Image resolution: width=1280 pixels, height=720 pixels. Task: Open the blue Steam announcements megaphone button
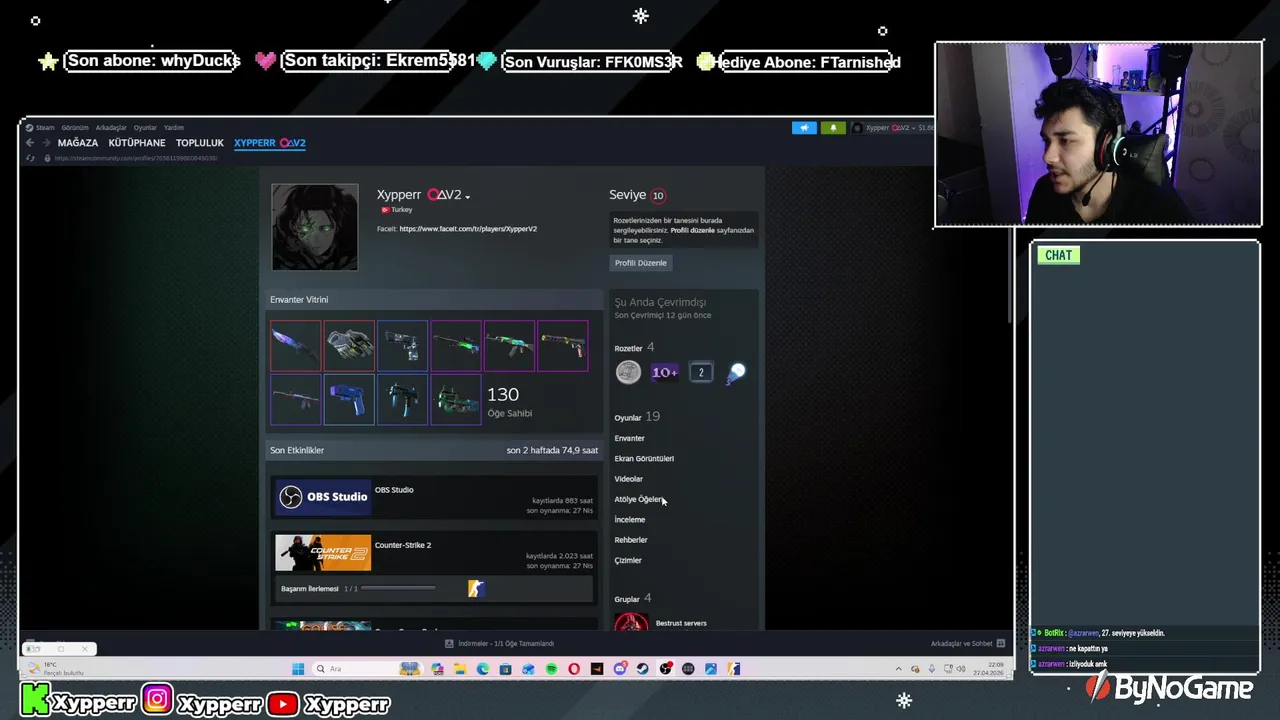804,128
